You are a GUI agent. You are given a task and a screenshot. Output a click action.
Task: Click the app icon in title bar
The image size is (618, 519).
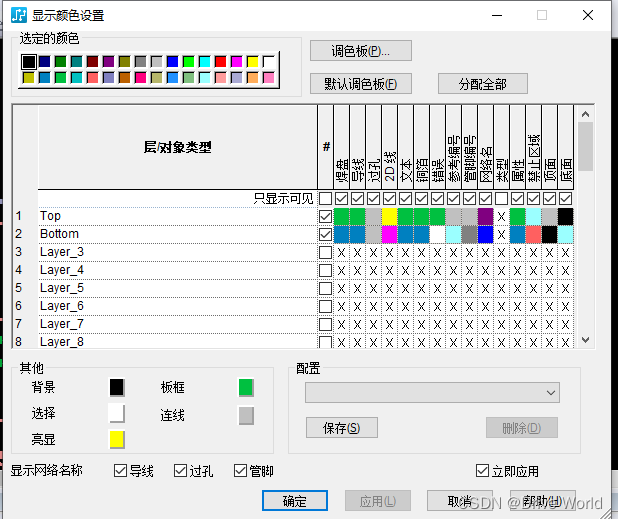pyautogui.click(x=19, y=15)
